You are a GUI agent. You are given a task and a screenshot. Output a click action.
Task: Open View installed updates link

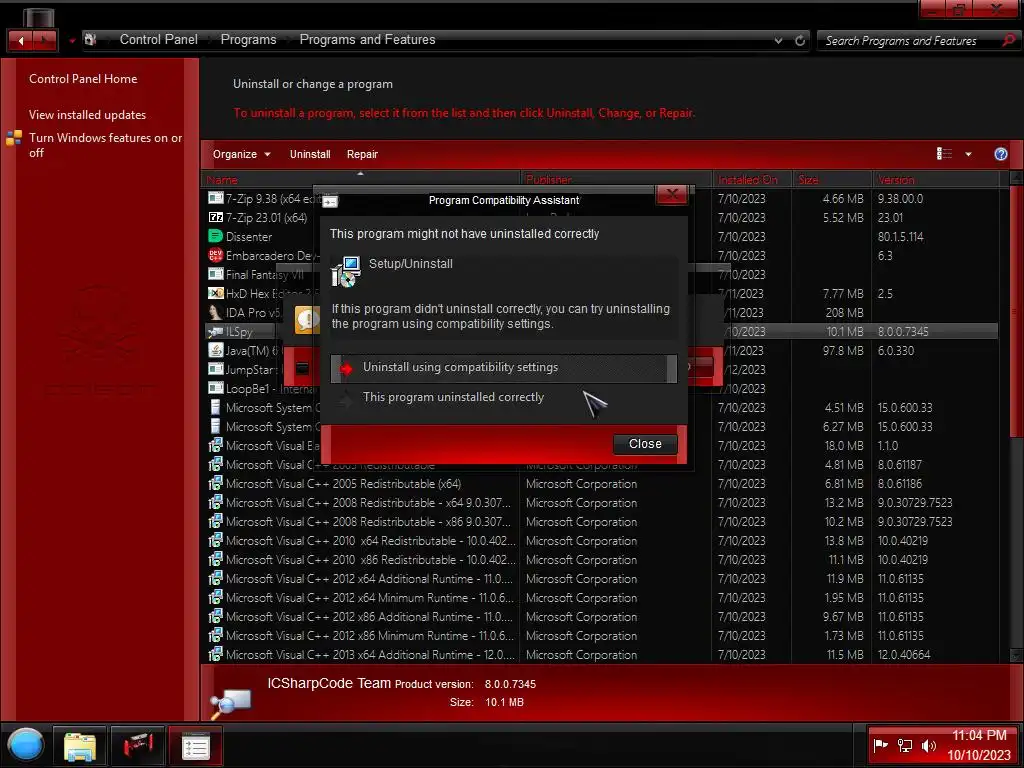(x=87, y=114)
